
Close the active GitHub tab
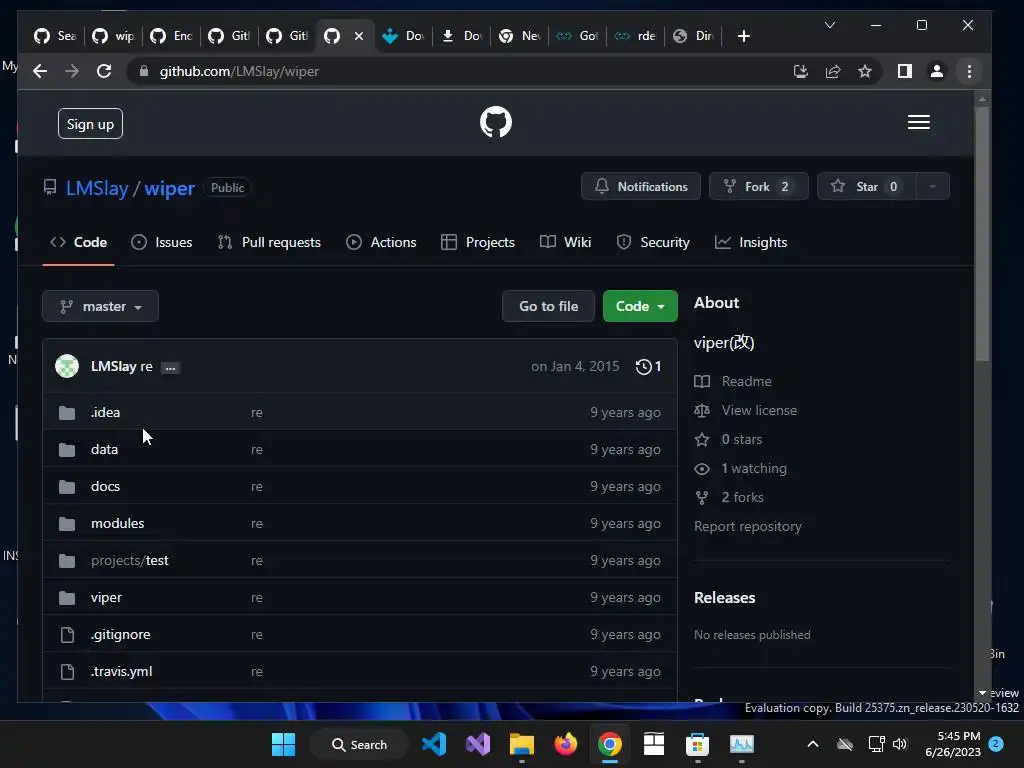pos(359,36)
